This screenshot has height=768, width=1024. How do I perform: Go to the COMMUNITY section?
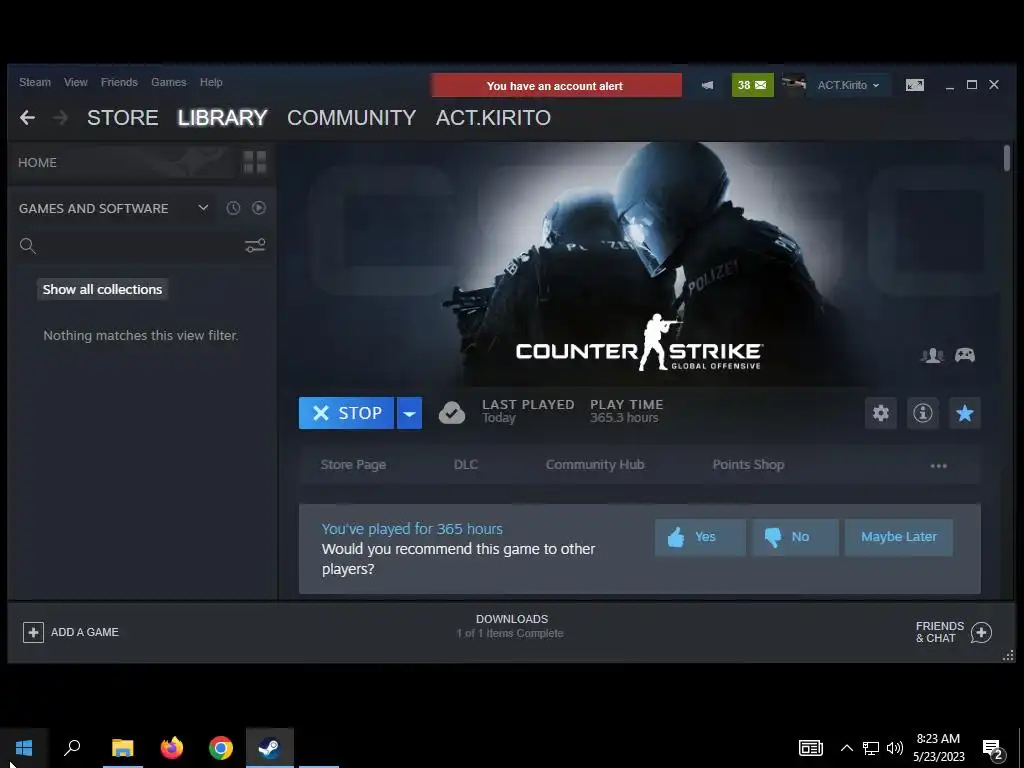[351, 118]
